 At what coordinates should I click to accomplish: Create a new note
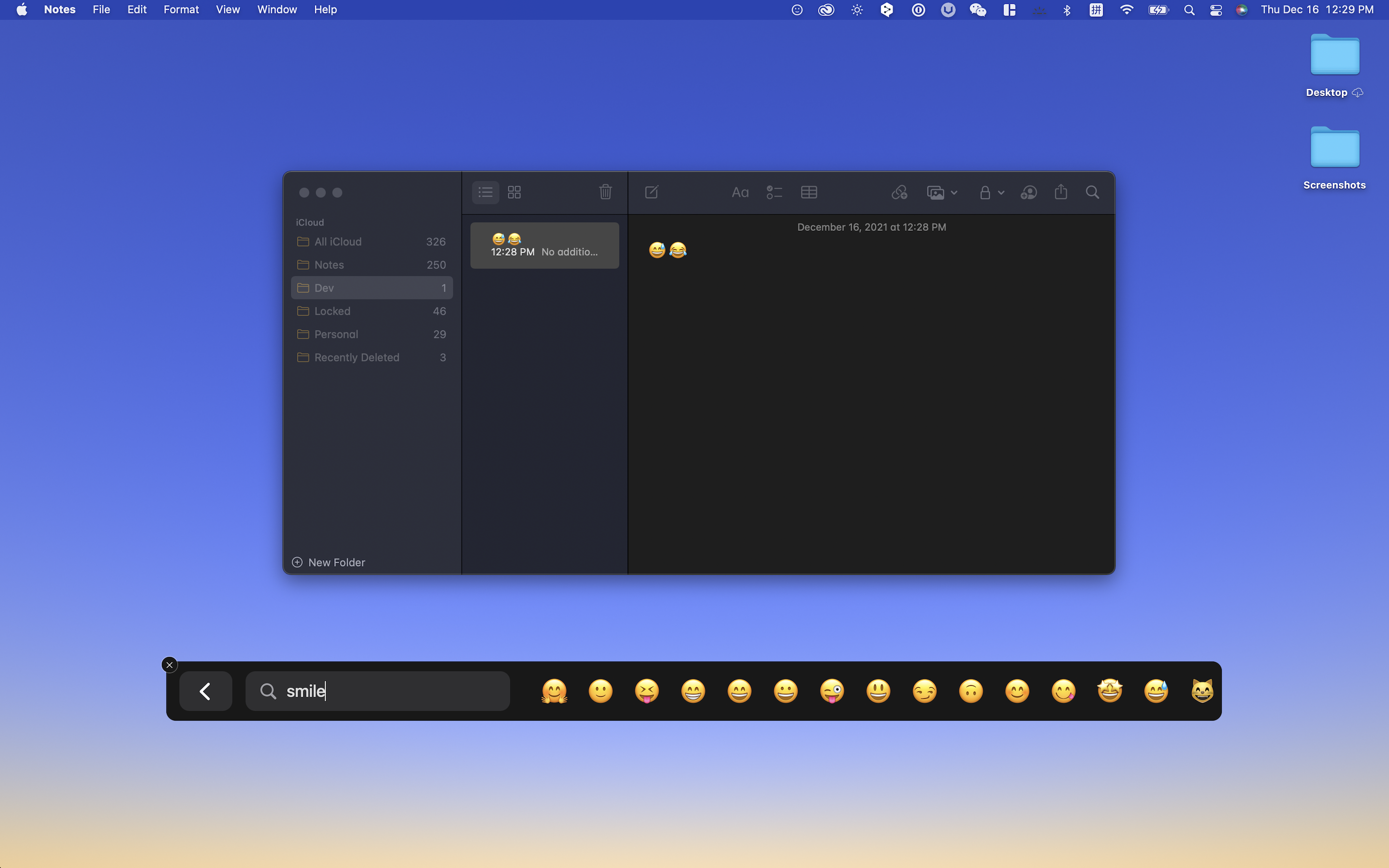point(651,192)
